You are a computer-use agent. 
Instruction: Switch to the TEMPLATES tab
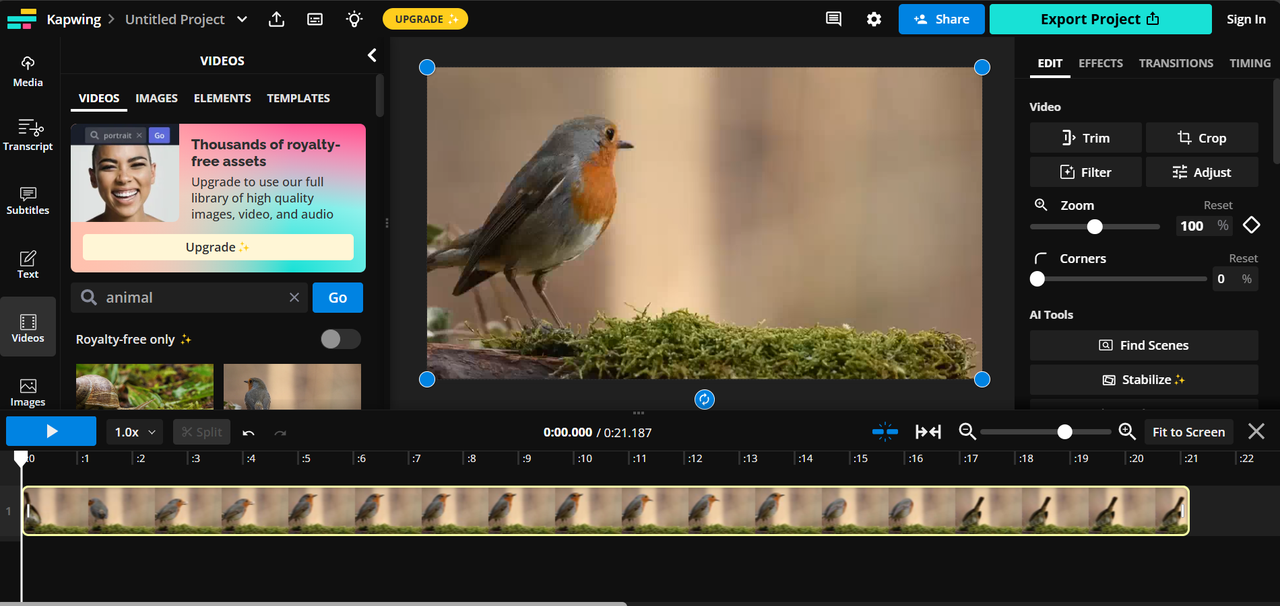click(298, 98)
